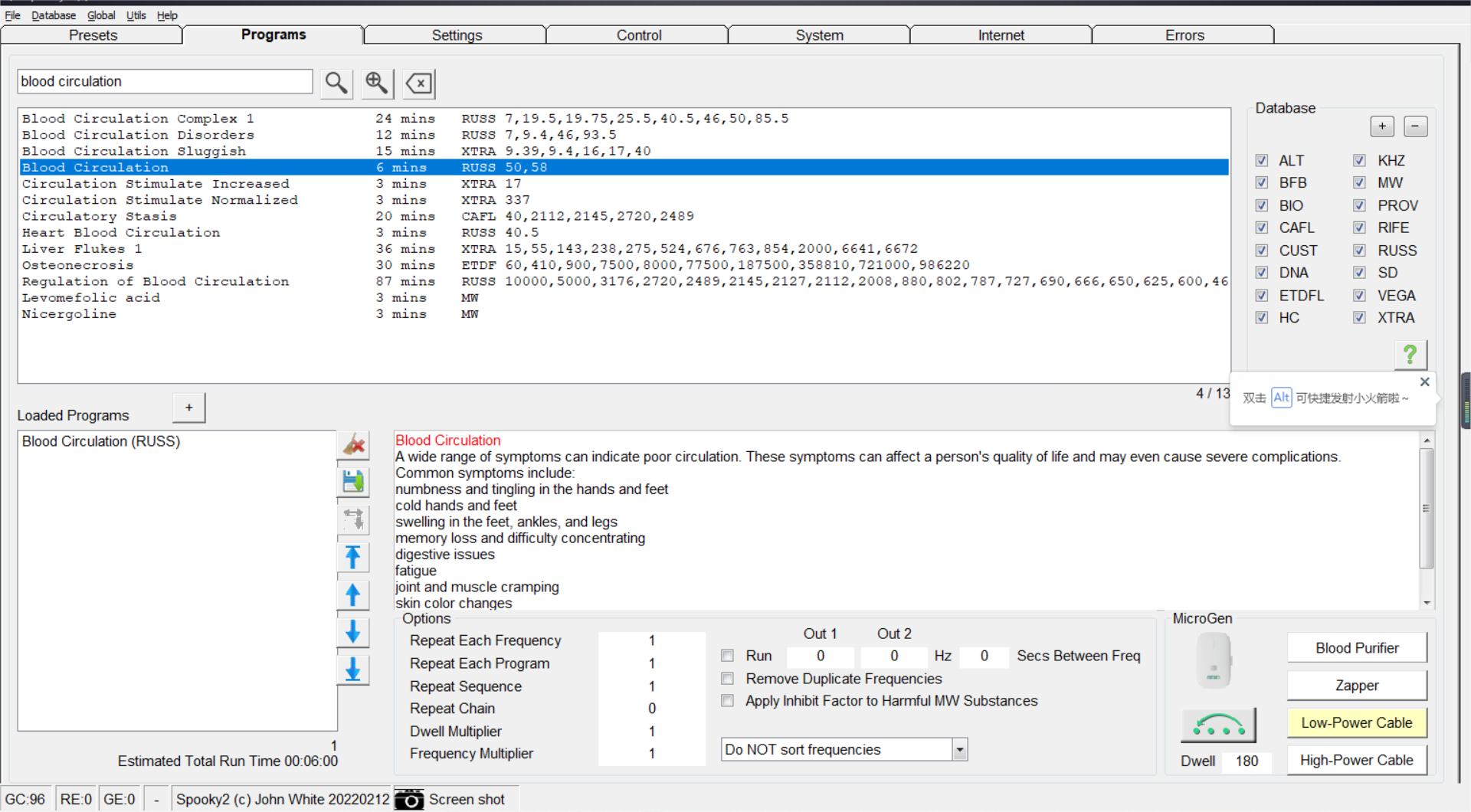The height and width of the screenshot is (812, 1471).
Task: Switch to the Settings tab
Action: tap(457, 35)
